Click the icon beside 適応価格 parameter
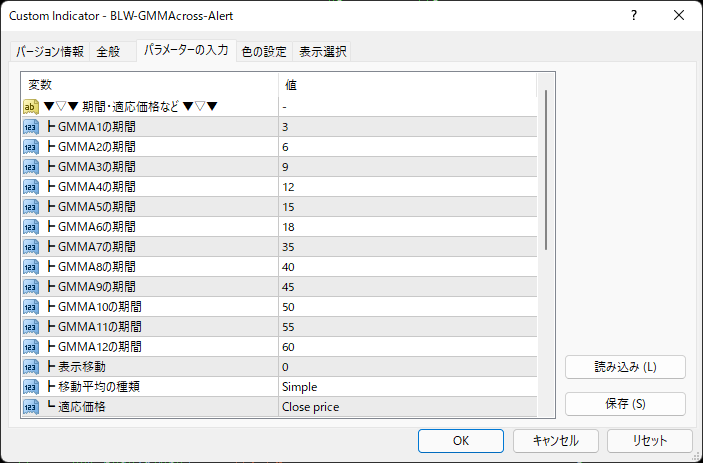Screen dimensions: 703x463 [x=30, y=407]
